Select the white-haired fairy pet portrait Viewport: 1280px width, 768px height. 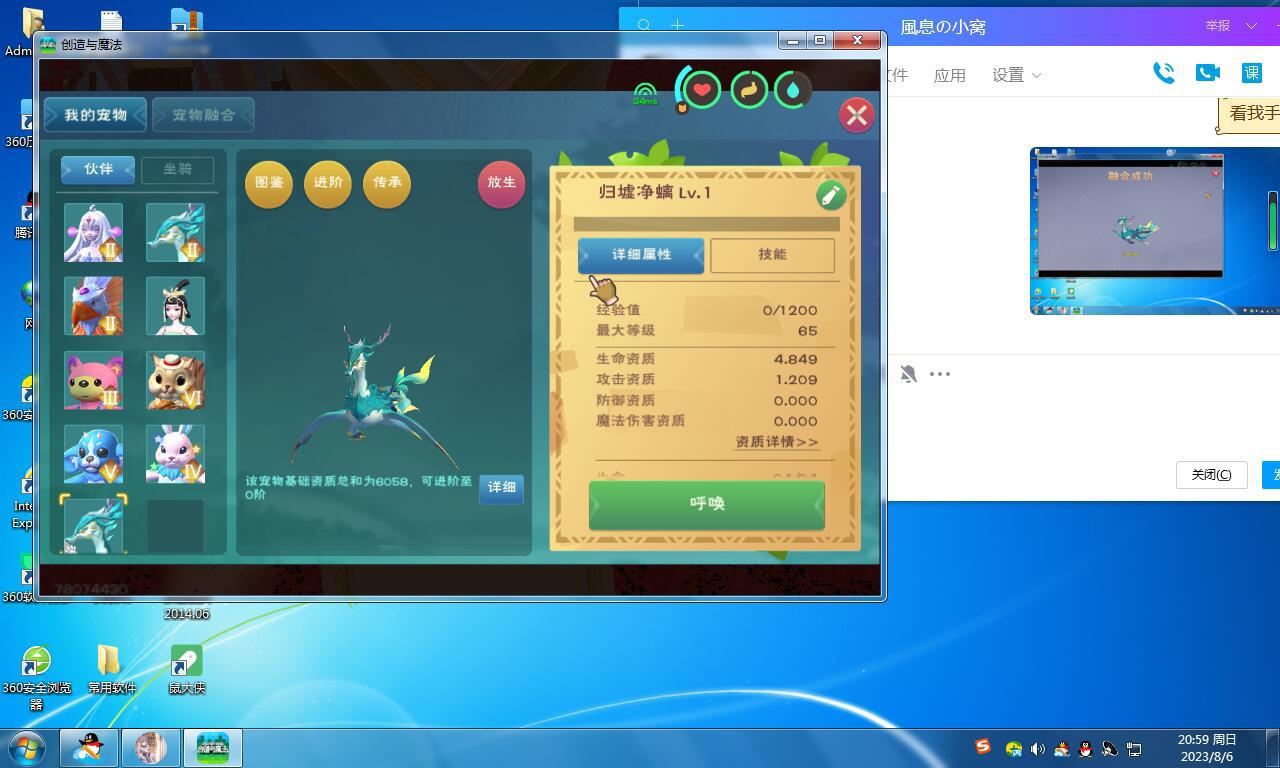point(94,232)
